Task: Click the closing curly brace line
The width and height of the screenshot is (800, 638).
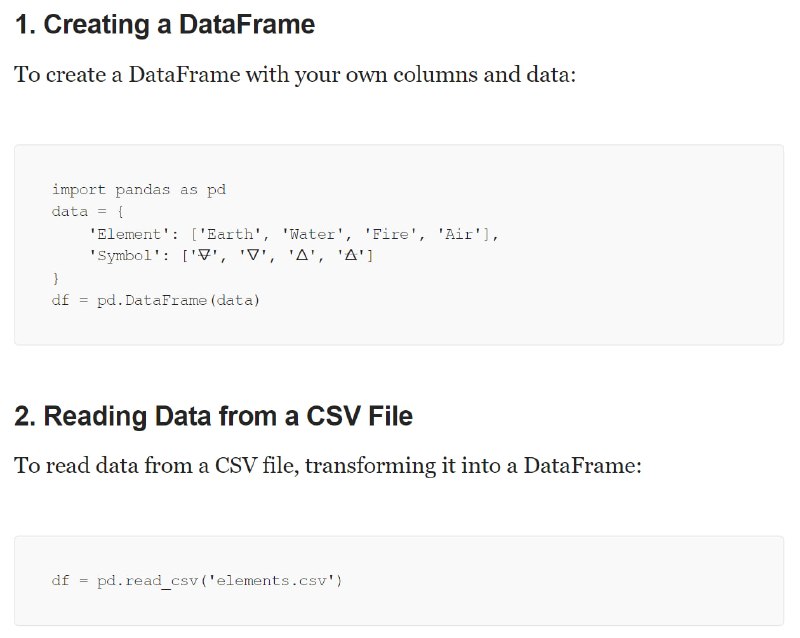Action: click(x=56, y=278)
